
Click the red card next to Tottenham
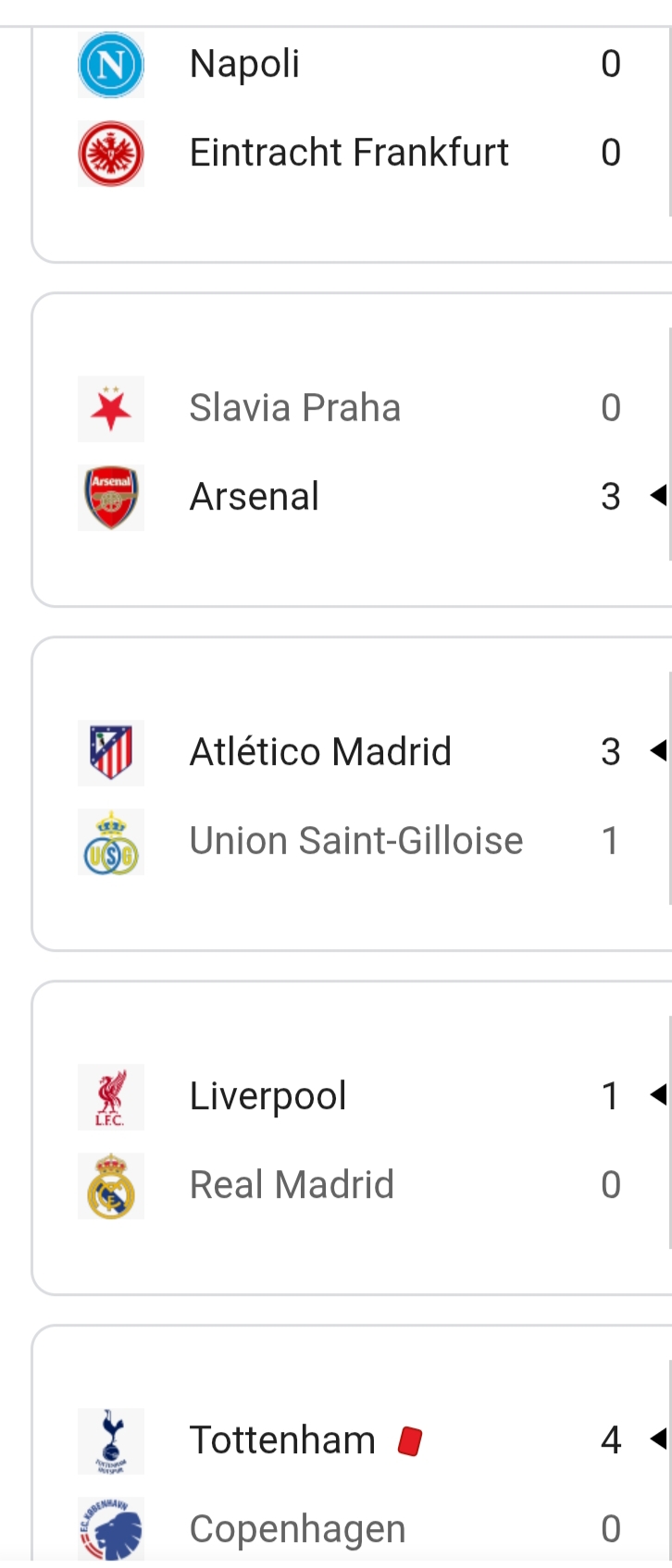410,1441
